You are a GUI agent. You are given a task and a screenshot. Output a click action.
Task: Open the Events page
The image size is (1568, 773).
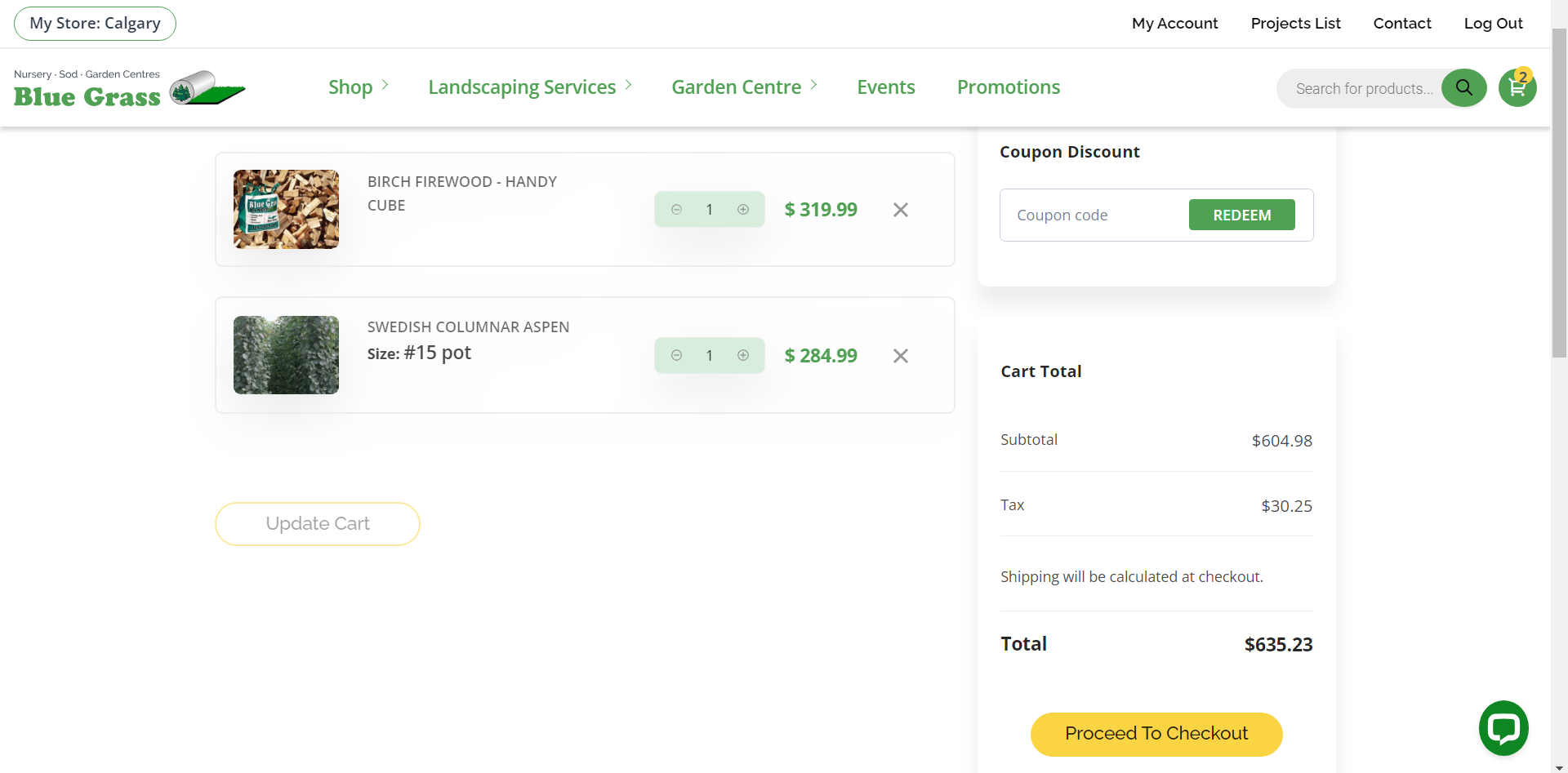point(885,87)
